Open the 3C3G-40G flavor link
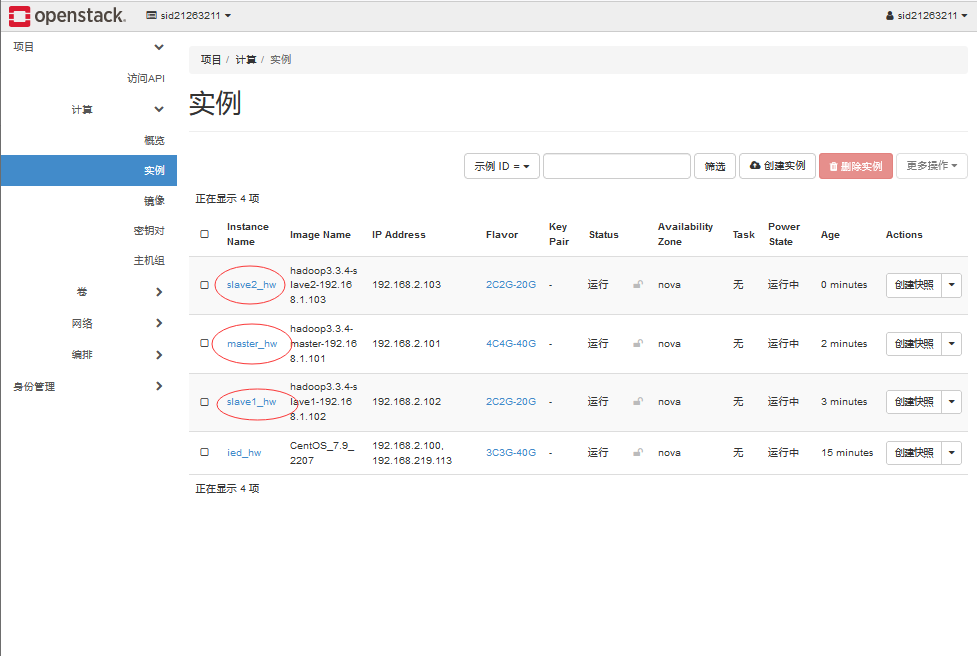 tap(510, 453)
